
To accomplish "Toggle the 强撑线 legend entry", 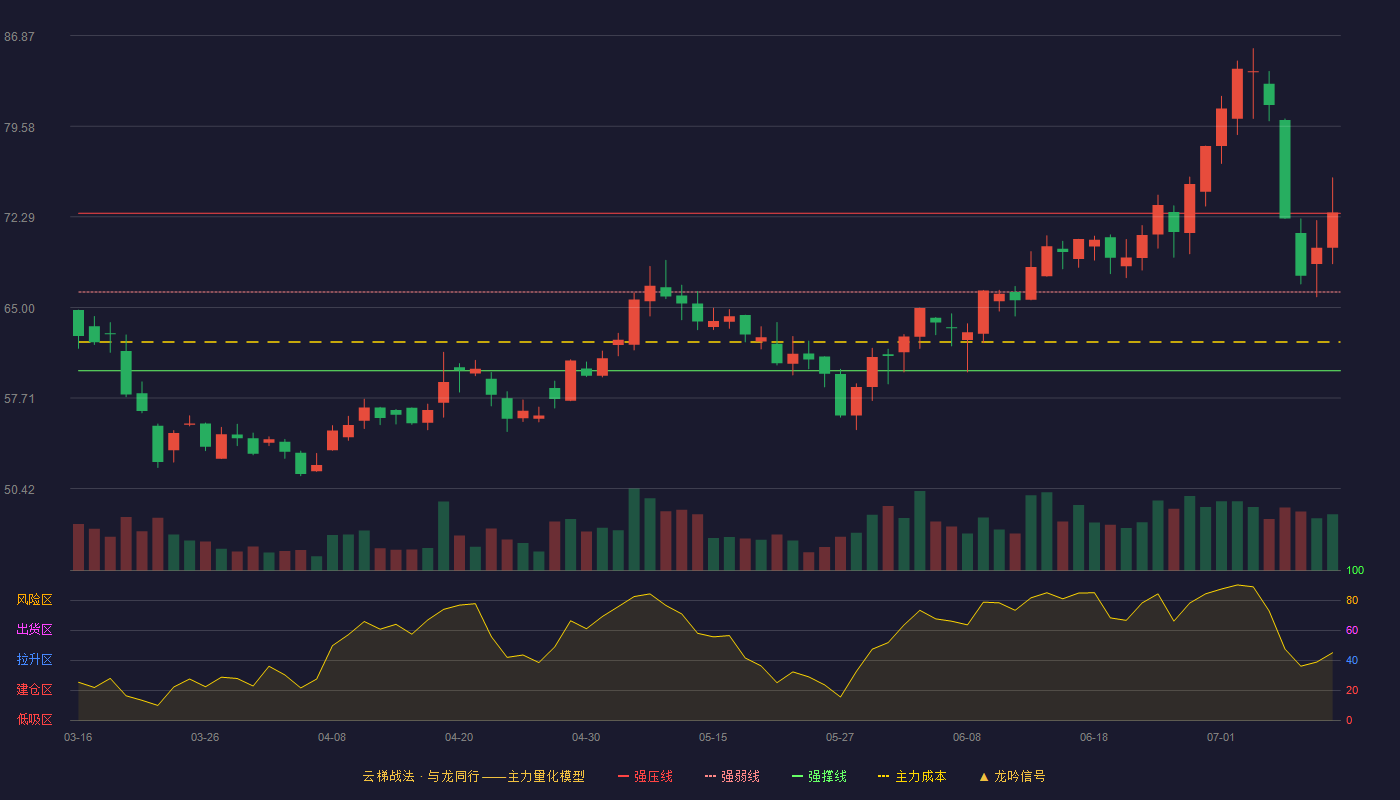I will (x=819, y=776).
